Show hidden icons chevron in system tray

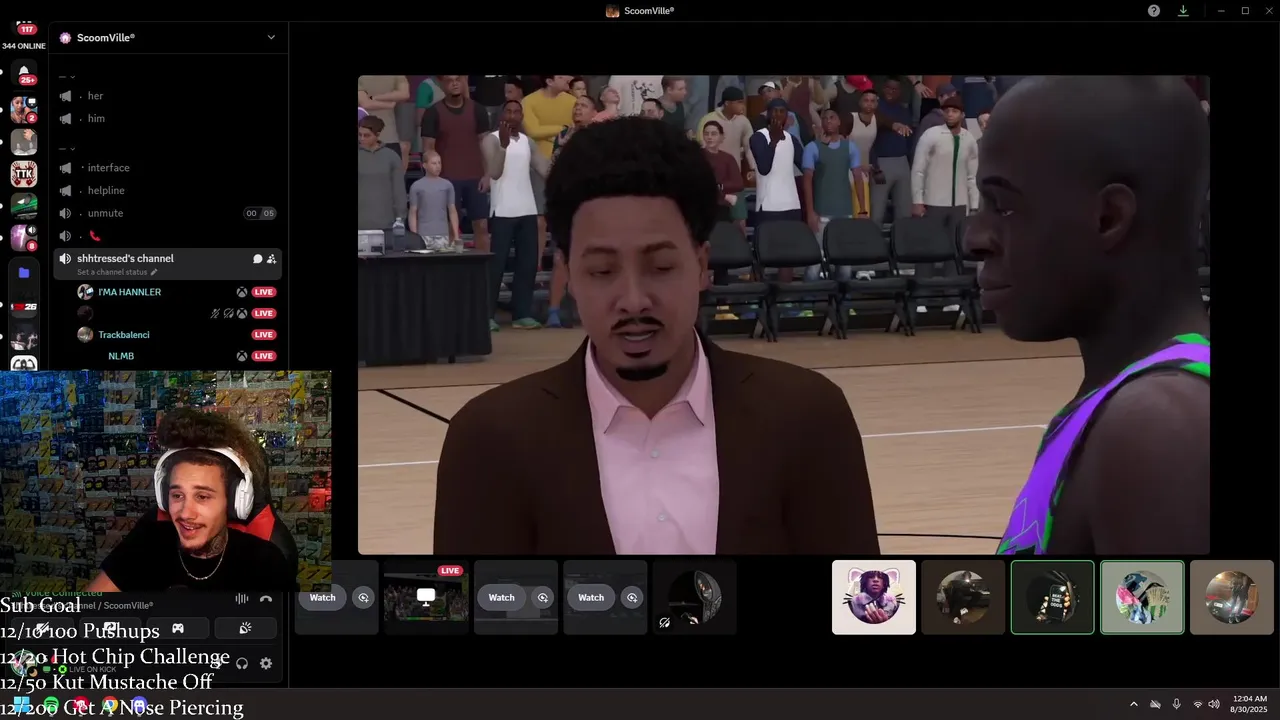pos(1133,704)
